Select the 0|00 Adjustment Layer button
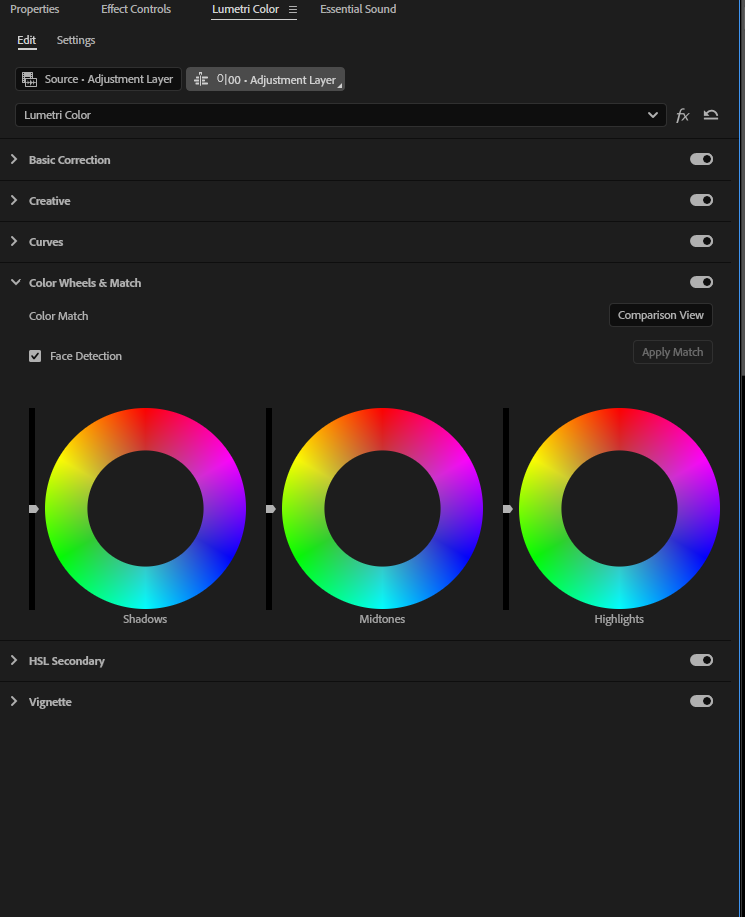The width and height of the screenshot is (745, 917). pos(265,80)
